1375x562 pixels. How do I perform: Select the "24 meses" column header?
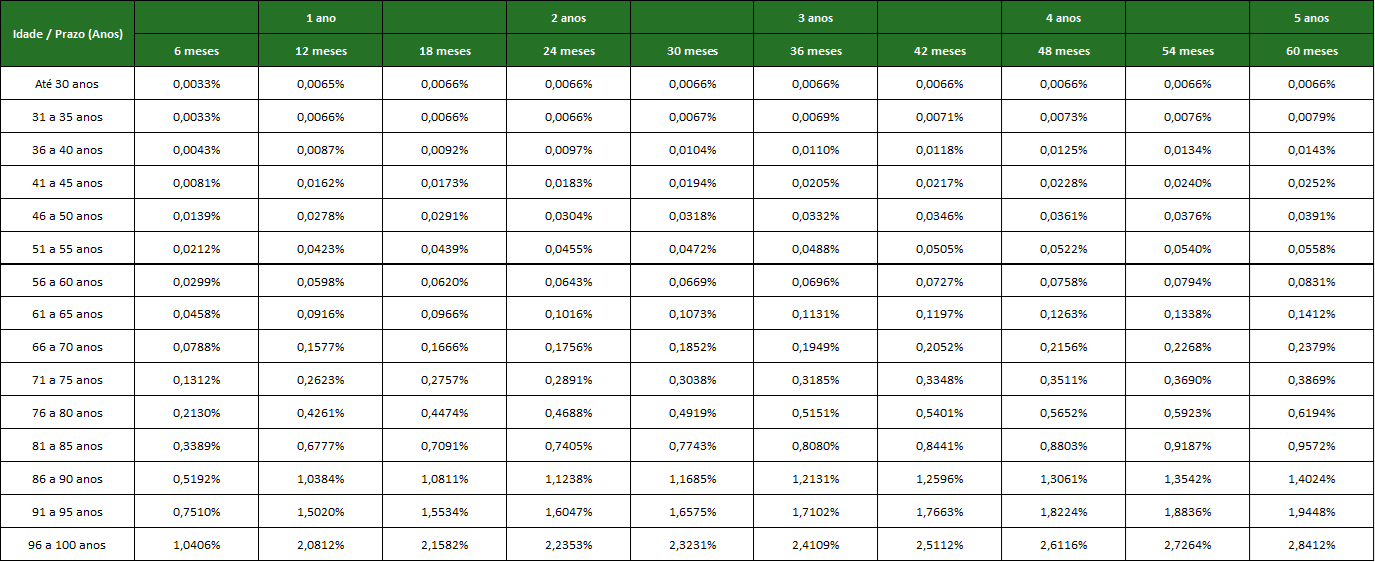click(x=568, y=51)
